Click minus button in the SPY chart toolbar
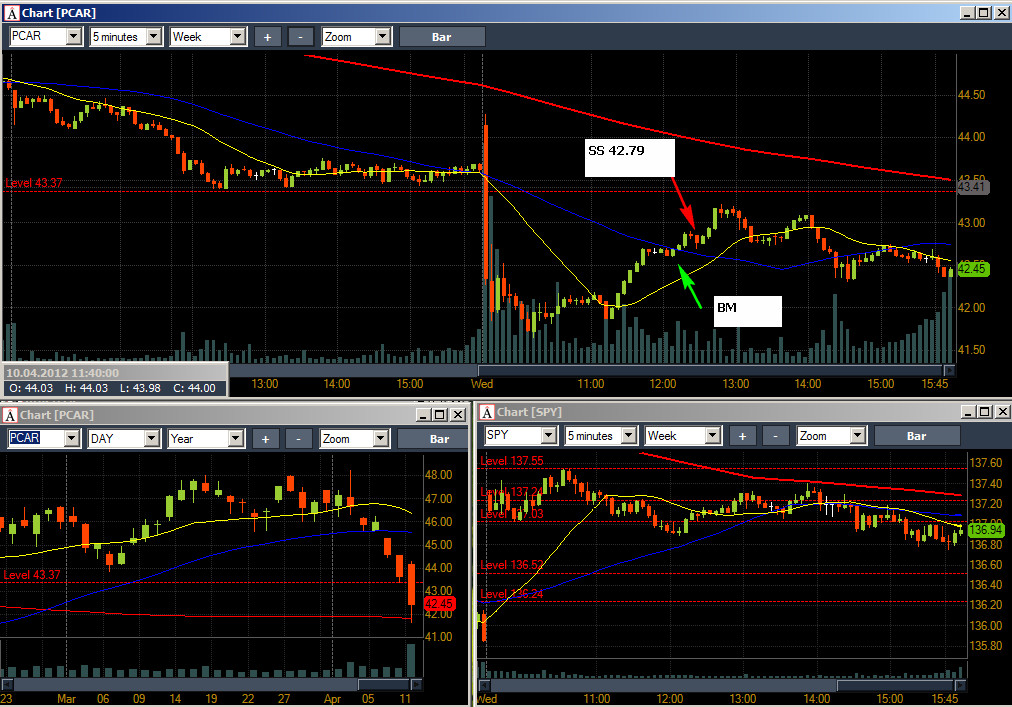Image resolution: width=1012 pixels, height=707 pixels. click(776, 436)
